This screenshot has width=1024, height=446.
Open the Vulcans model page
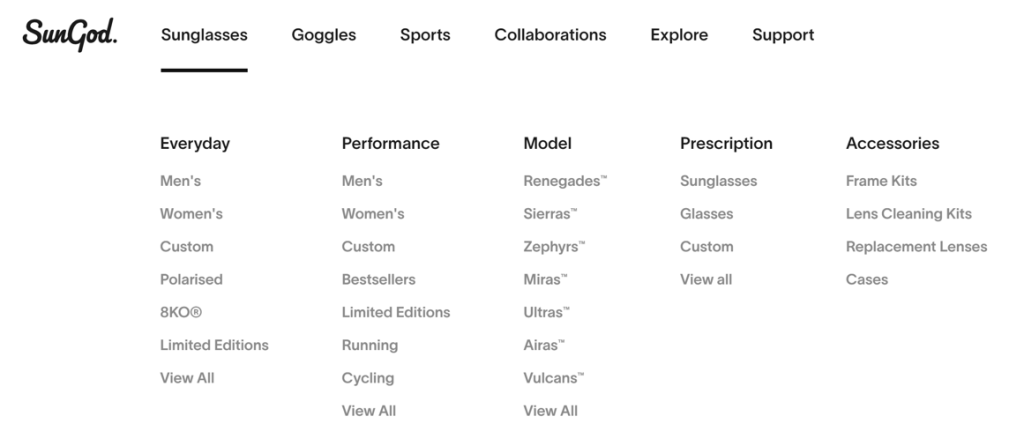[x=553, y=378]
